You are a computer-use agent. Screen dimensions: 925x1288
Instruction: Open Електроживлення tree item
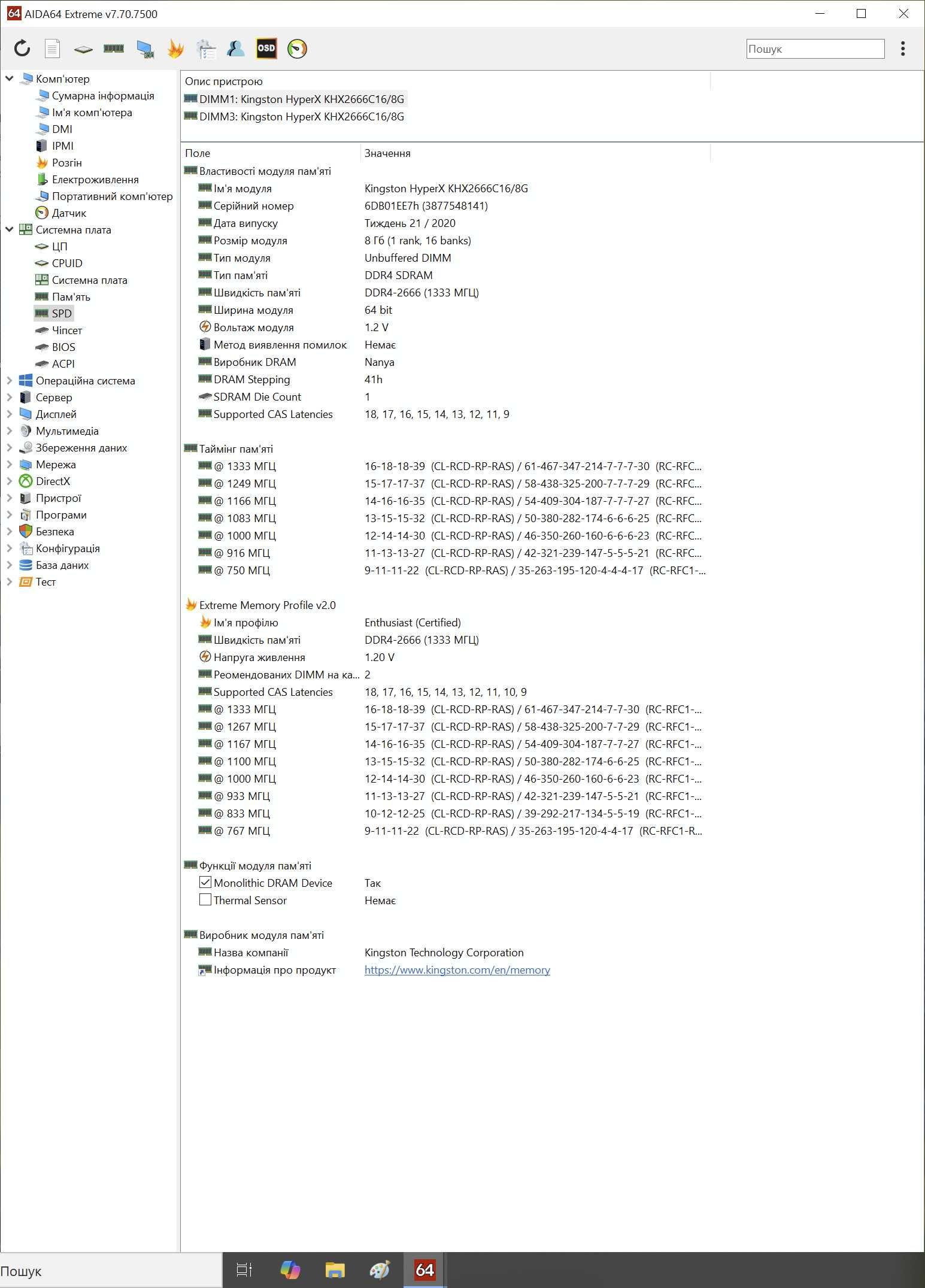click(95, 180)
